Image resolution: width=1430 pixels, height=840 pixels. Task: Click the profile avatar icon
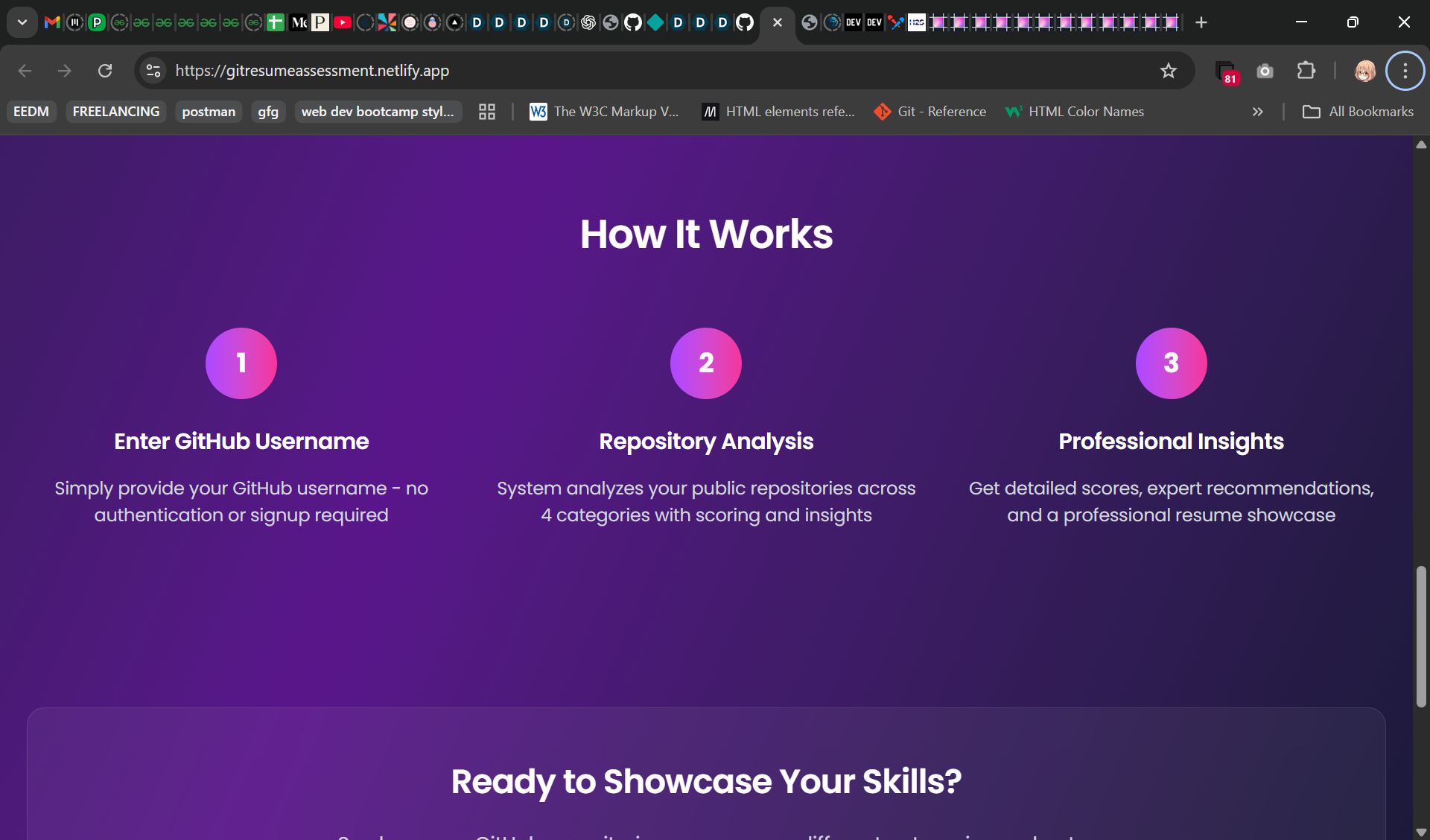pos(1364,71)
